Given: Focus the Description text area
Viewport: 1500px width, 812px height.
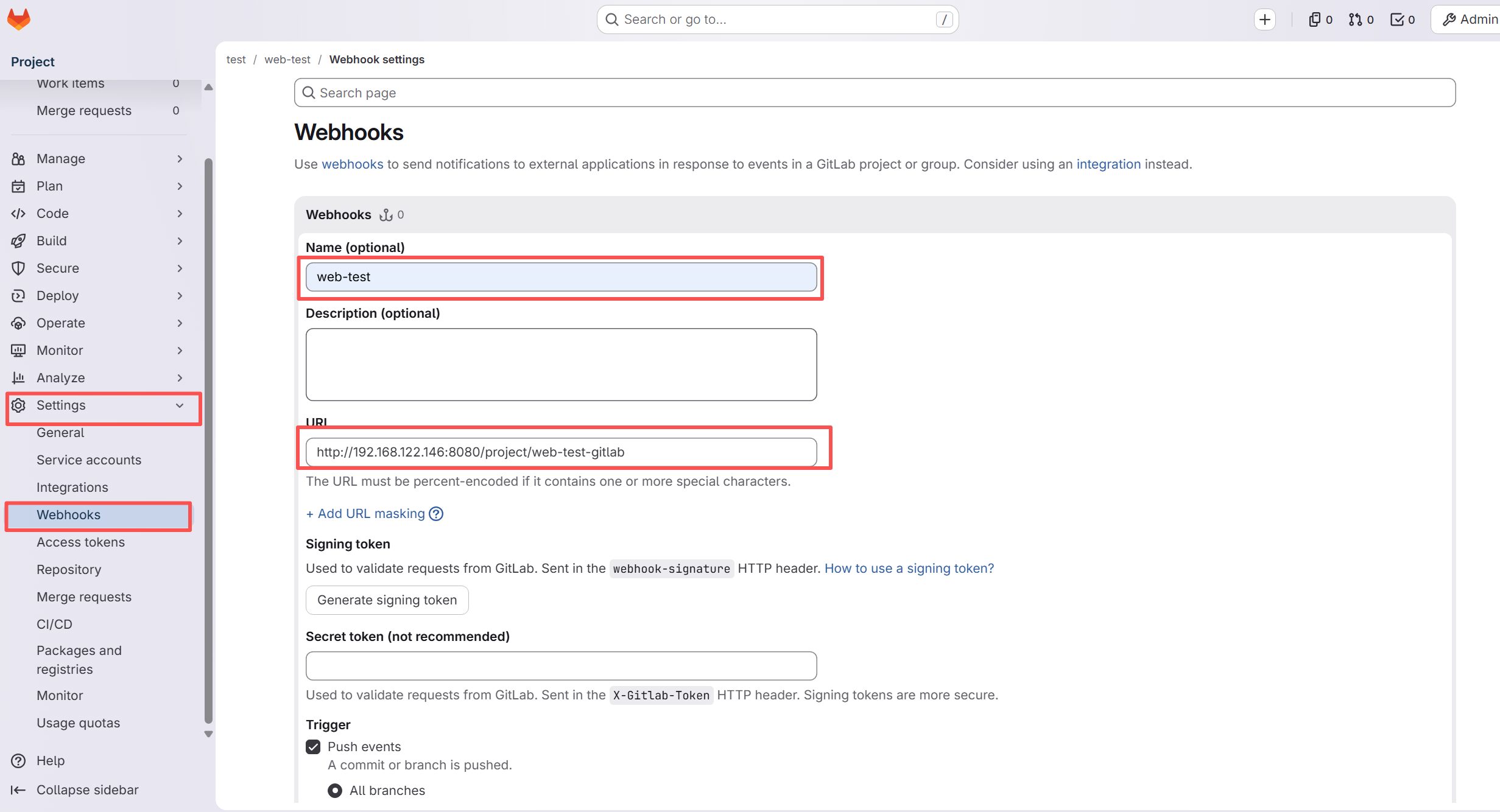Looking at the screenshot, I should (x=562, y=365).
